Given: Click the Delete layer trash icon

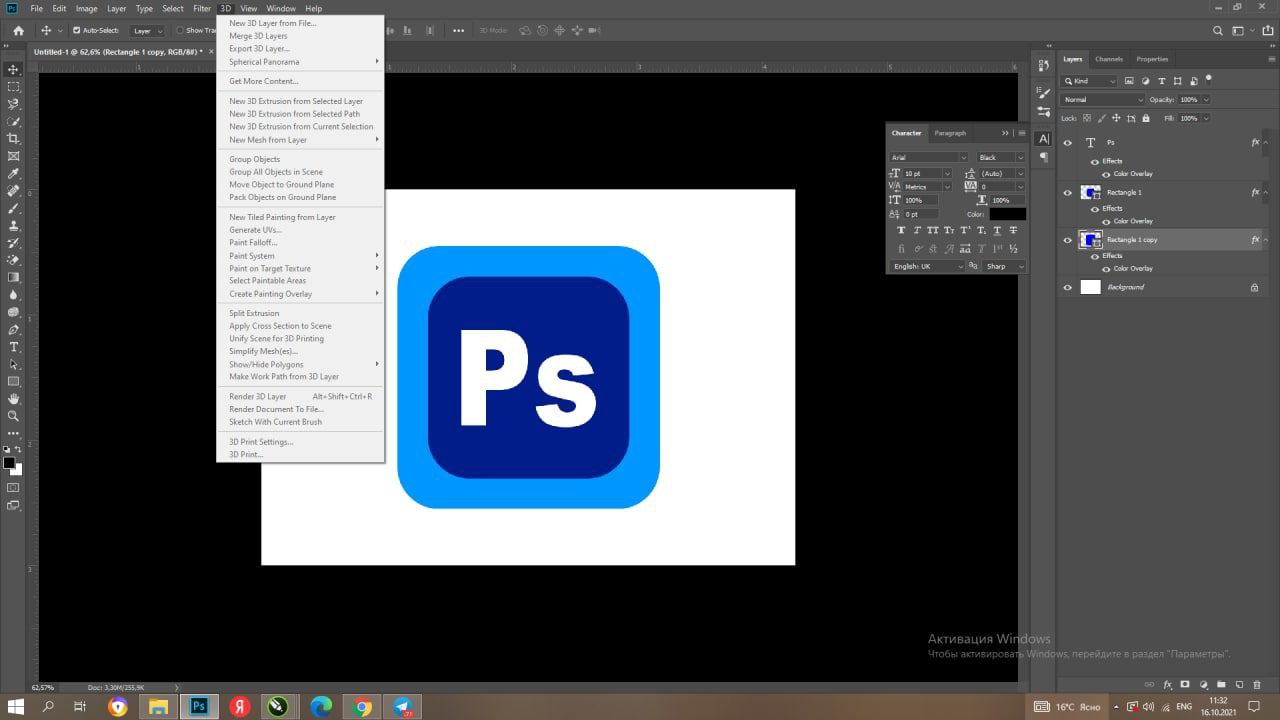Looking at the screenshot, I should pos(1257,685).
